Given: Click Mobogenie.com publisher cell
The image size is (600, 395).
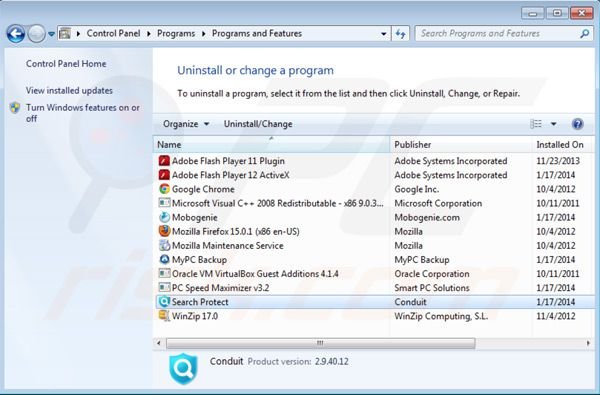Looking at the screenshot, I should click(427, 217).
